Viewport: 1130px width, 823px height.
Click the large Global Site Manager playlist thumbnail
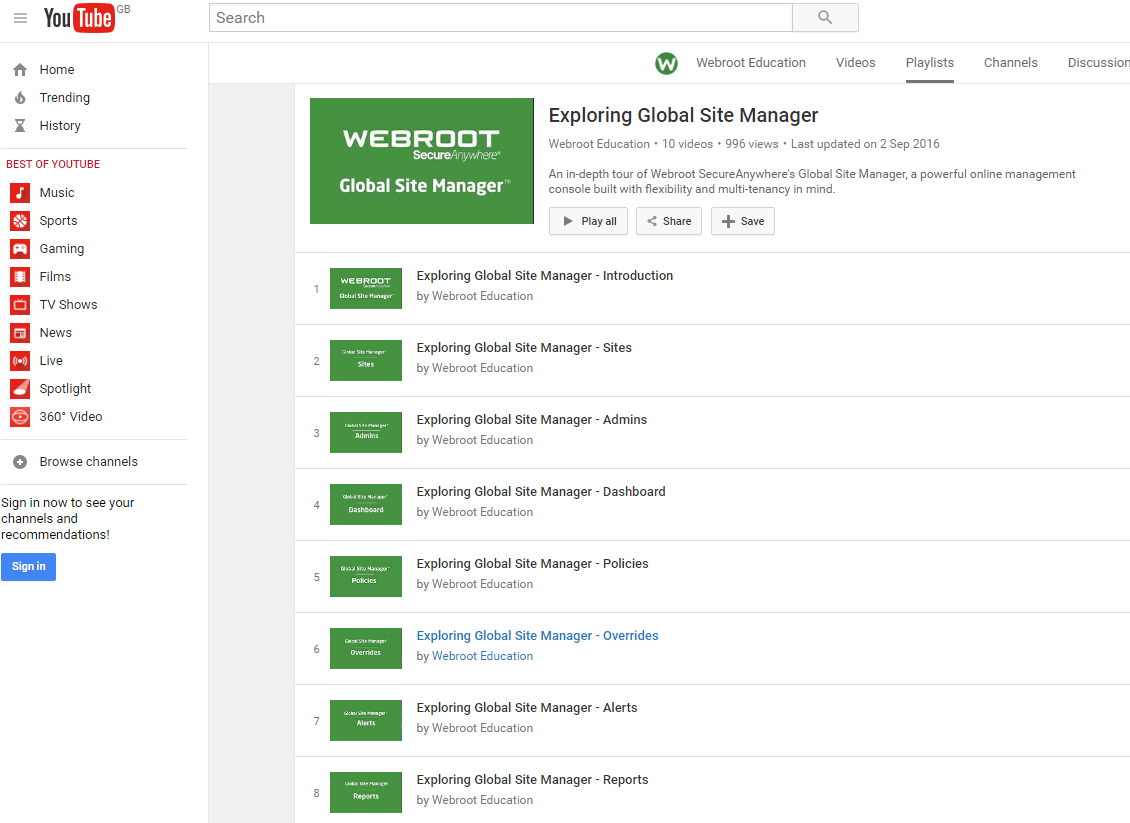click(x=422, y=161)
